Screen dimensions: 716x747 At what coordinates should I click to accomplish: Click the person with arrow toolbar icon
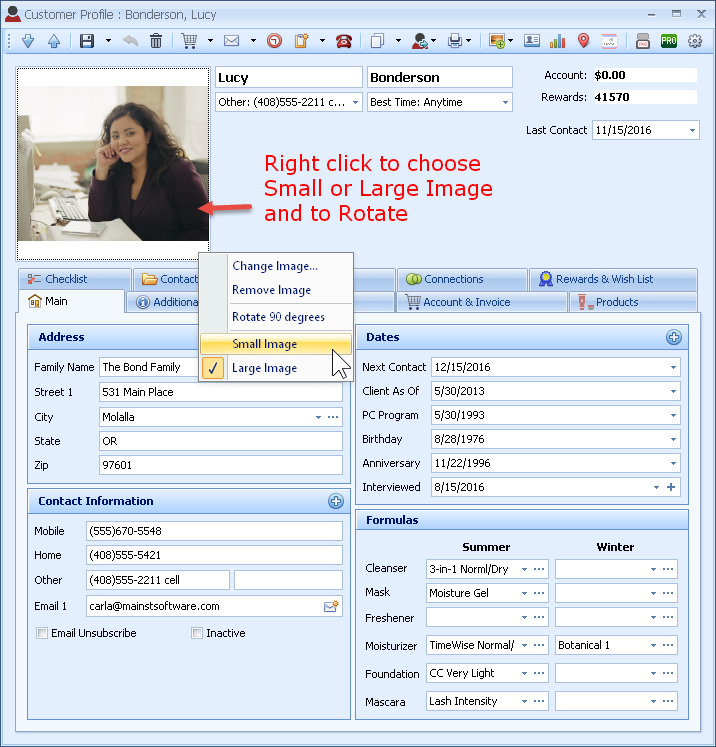pos(420,41)
